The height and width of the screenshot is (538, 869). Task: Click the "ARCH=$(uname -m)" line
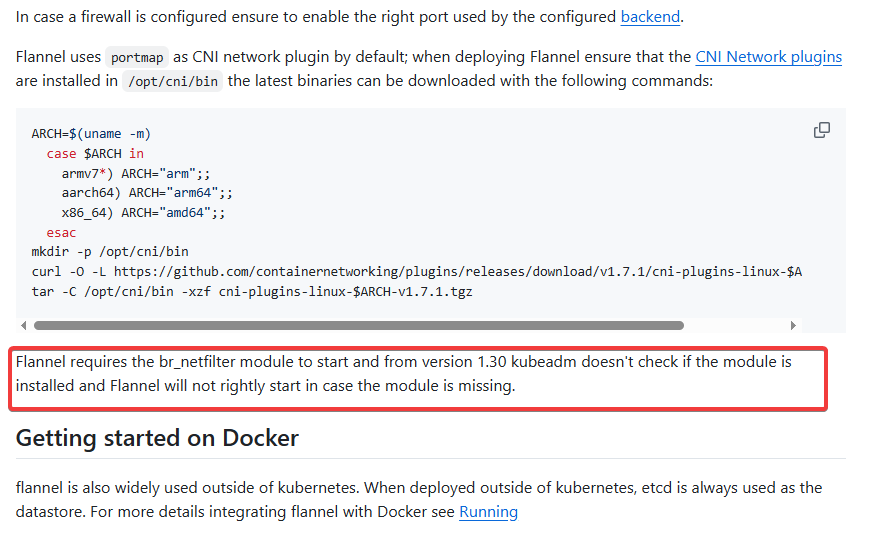[x=91, y=133]
